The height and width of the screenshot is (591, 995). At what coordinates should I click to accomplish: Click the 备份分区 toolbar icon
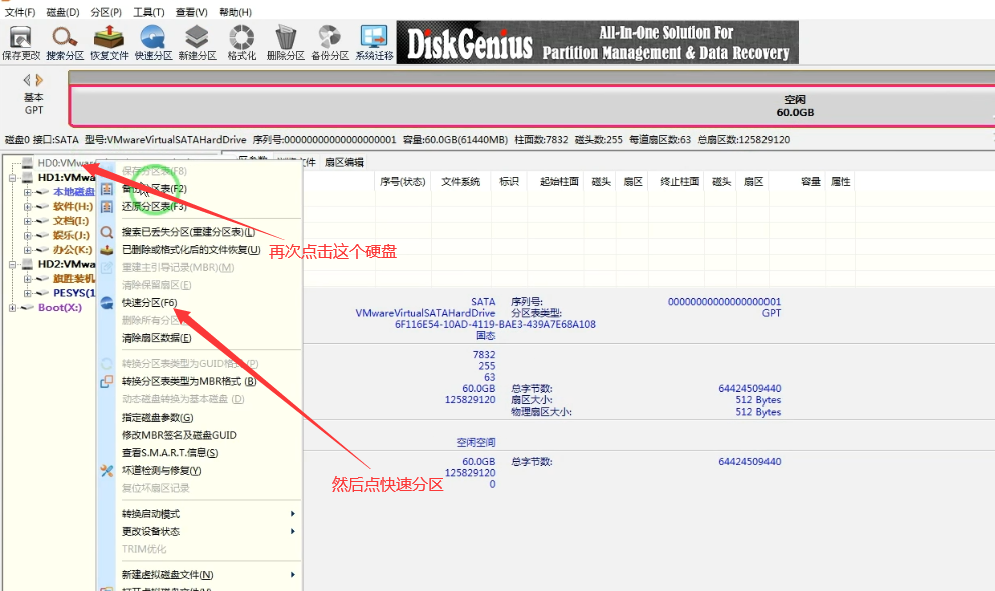click(x=330, y=43)
